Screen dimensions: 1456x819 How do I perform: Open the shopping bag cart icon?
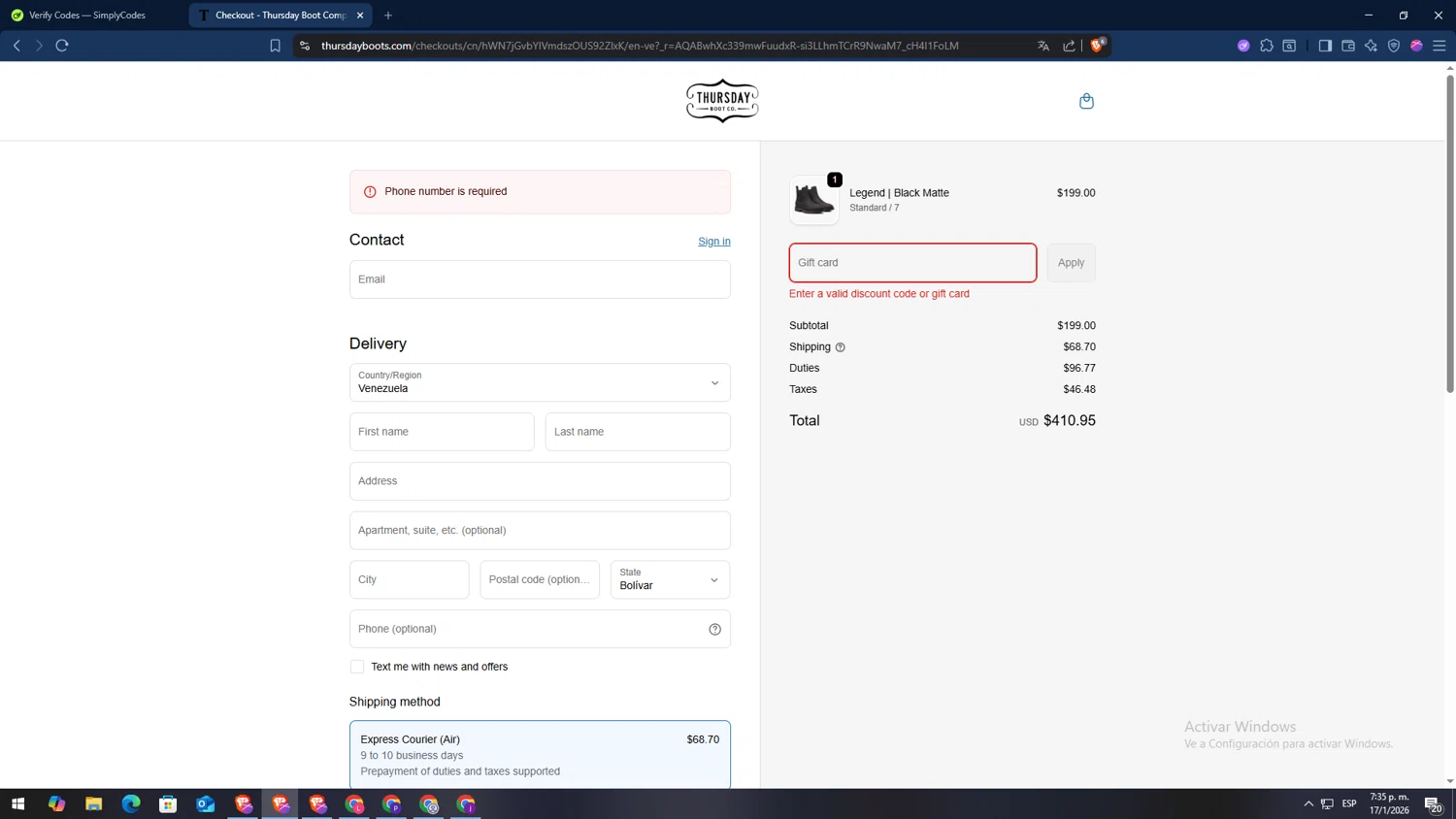[x=1086, y=101]
